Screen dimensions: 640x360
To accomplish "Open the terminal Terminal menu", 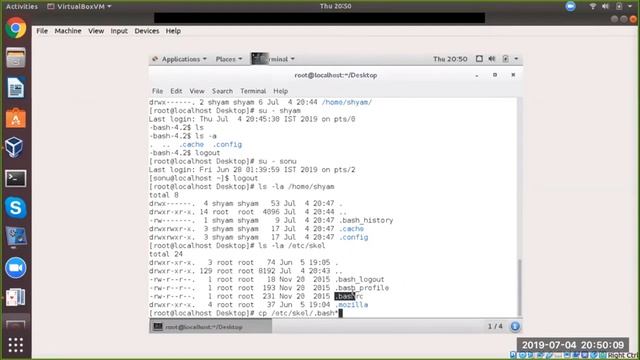I will [253, 91].
